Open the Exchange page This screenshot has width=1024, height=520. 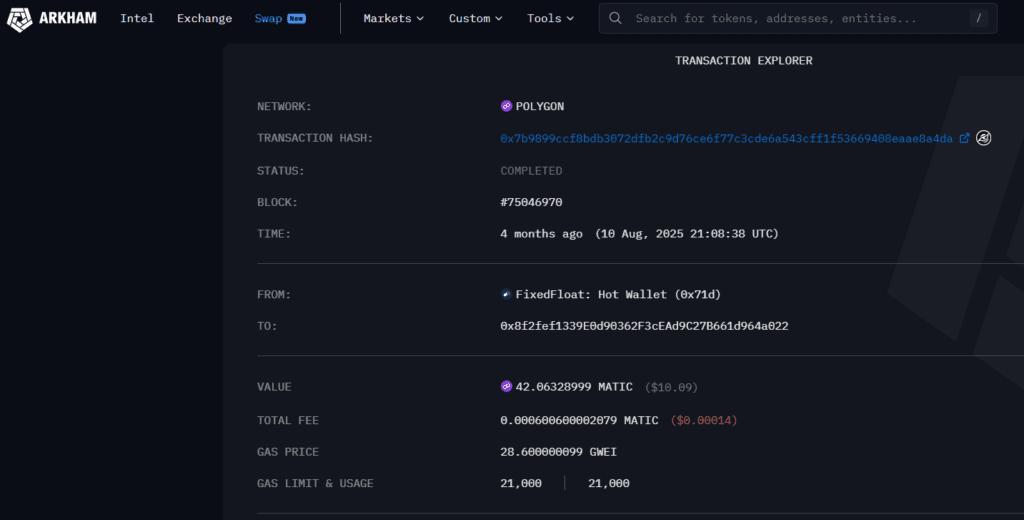tap(204, 18)
